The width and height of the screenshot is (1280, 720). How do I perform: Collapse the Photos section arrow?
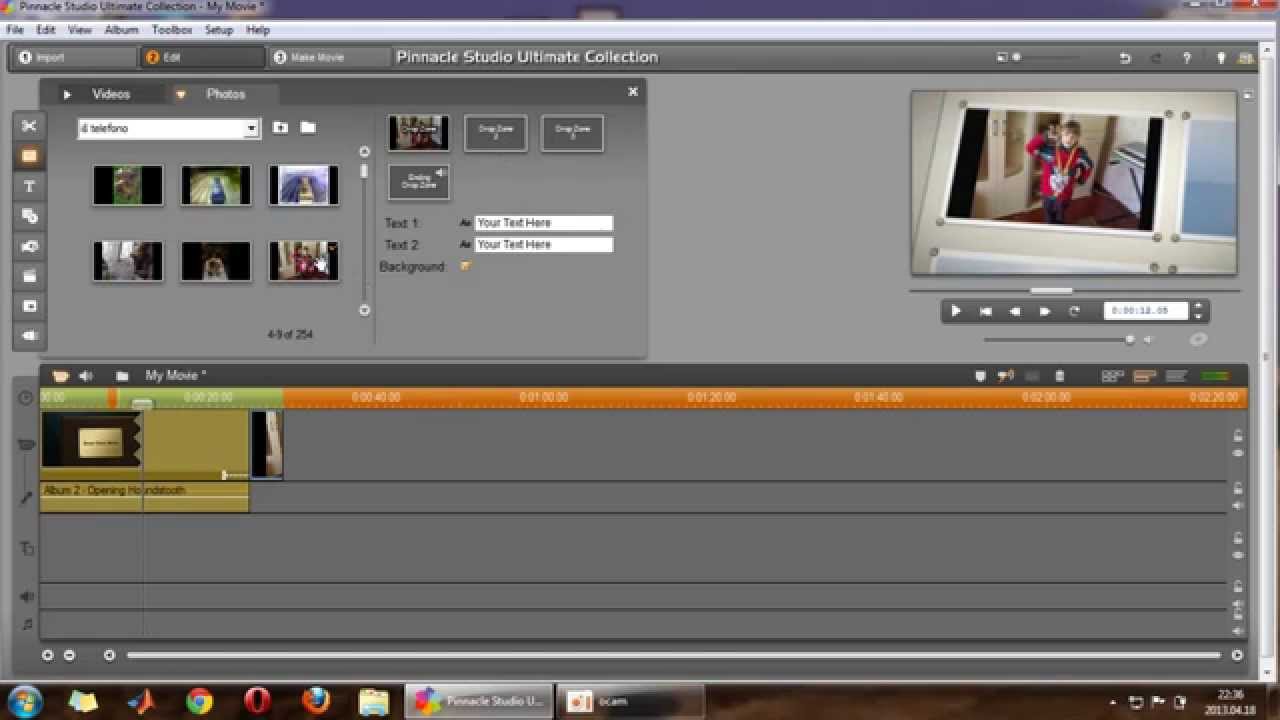(180, 95)
